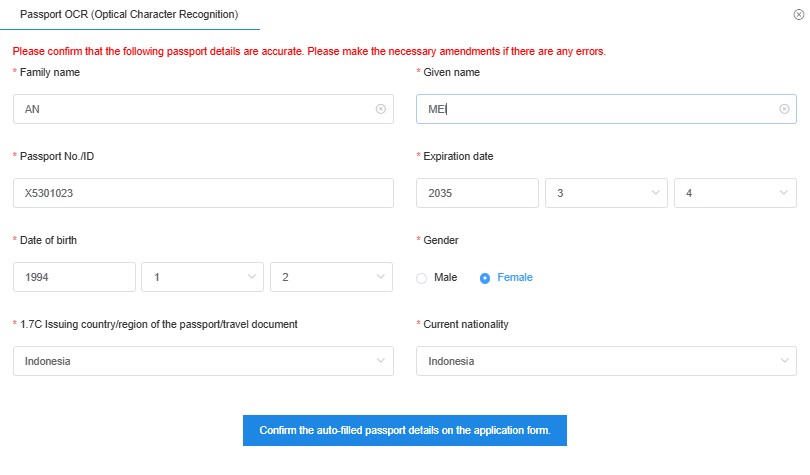Viewport: 810px width, 475px height.
Task: Close the Passport OCR dialog
Action: [796, 15]
